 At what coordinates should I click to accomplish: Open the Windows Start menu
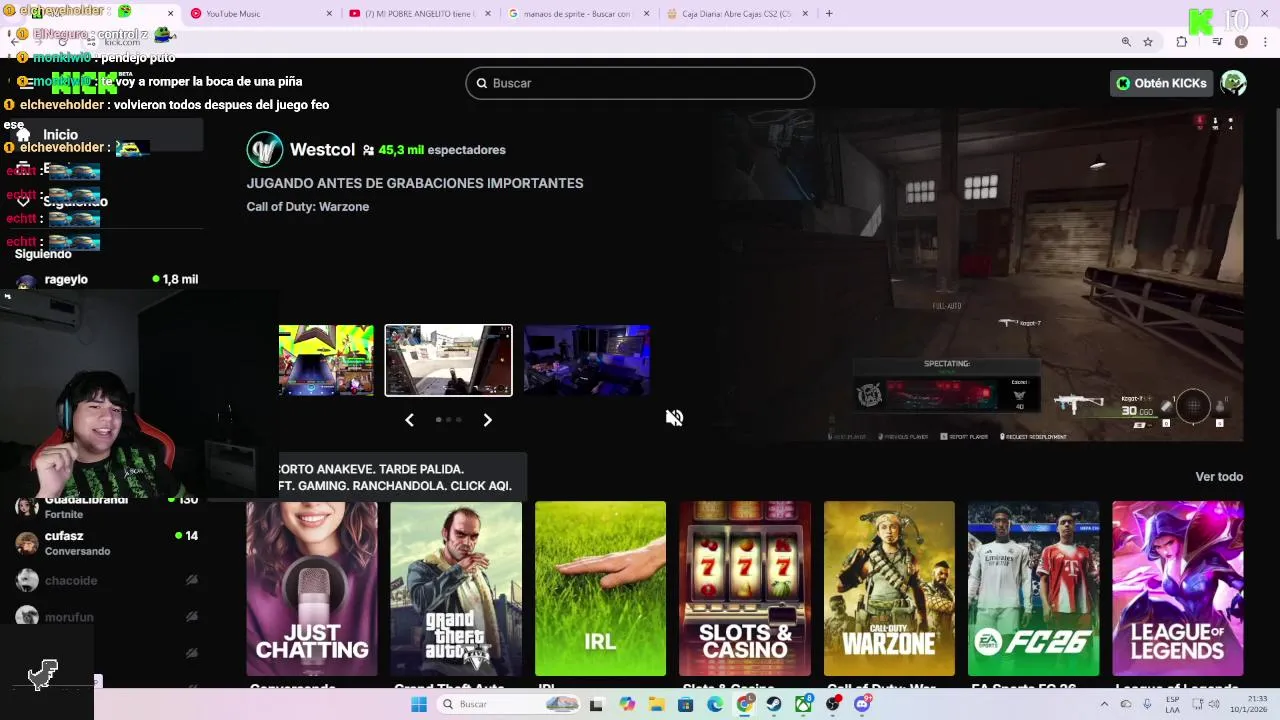[x=419, y=704]
